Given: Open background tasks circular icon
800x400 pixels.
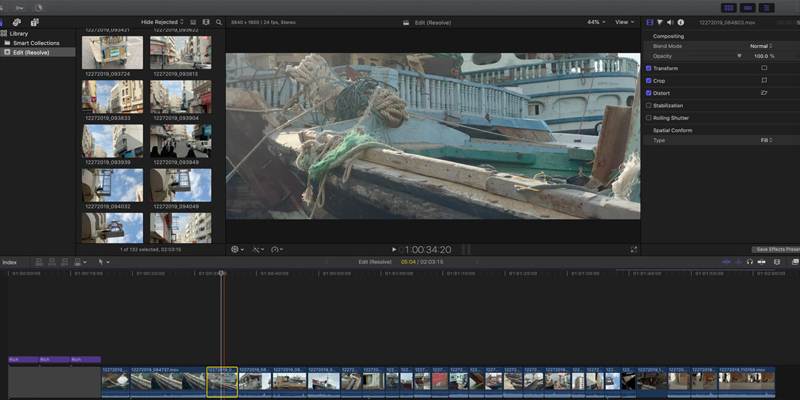Looking at the screenshot, I should click(39, 8).
